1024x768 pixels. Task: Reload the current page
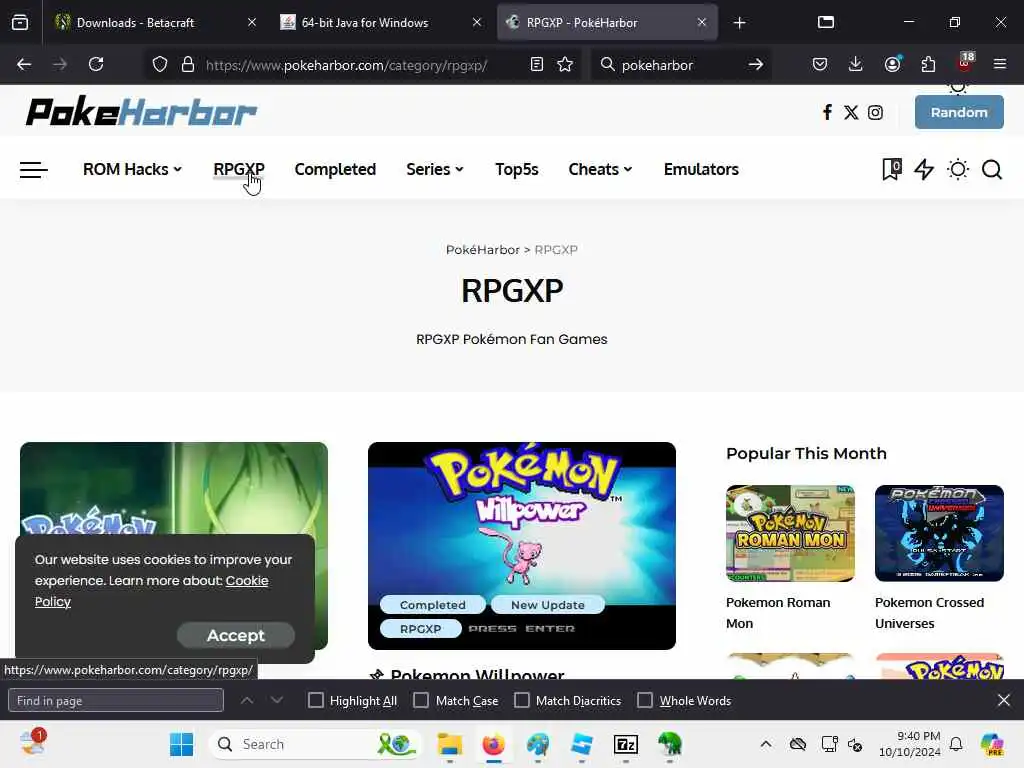pos(96,64)
